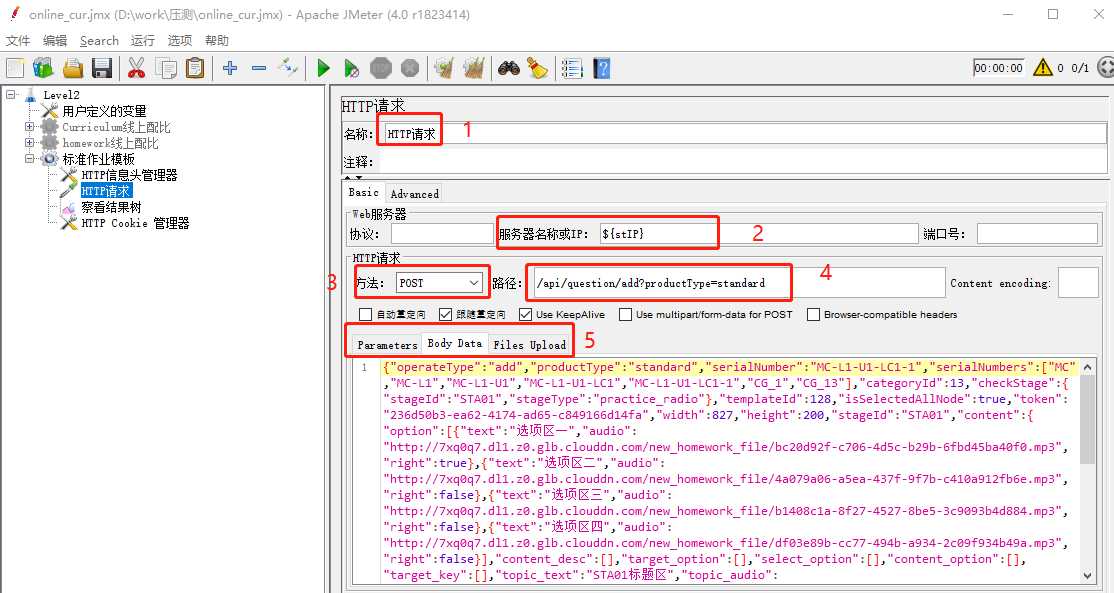Click the Shutdown test icon
The height and width of the screenshot is (593, 1114).
[x=410, y=68]
